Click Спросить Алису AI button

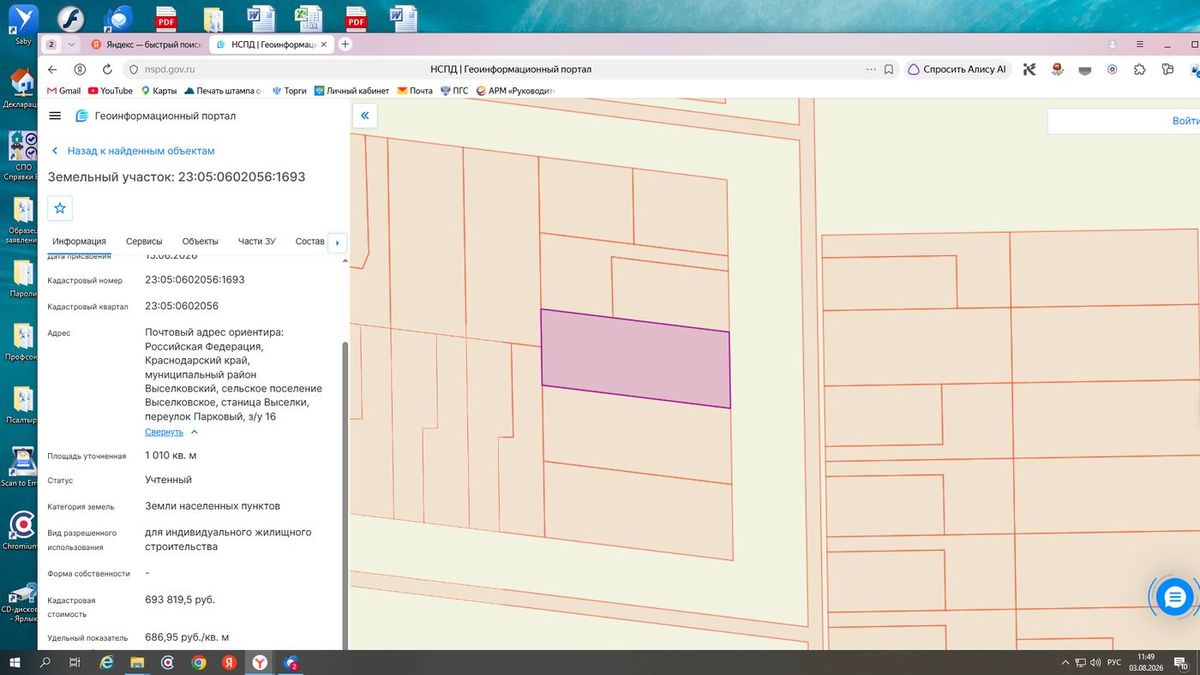tap(957, 70)
